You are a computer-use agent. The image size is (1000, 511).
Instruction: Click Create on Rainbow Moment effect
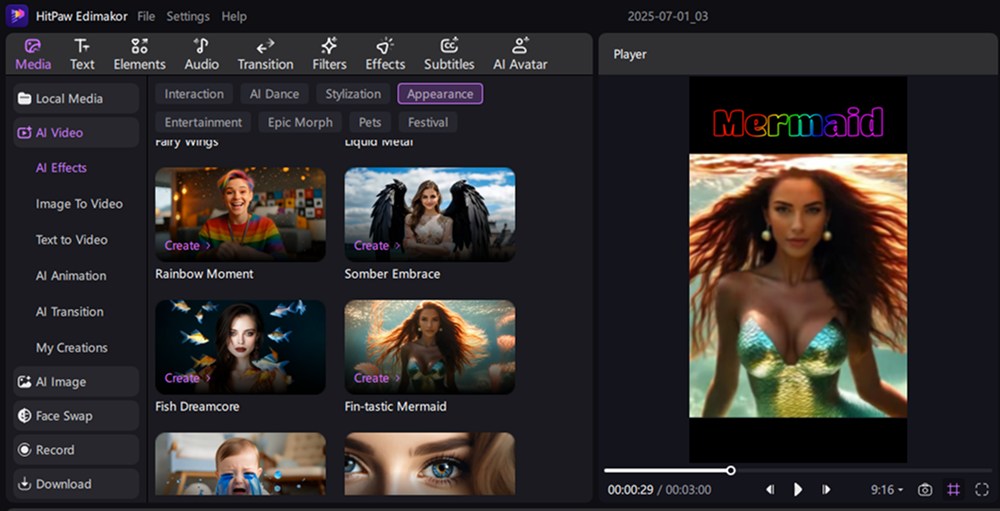coord(187,246)
